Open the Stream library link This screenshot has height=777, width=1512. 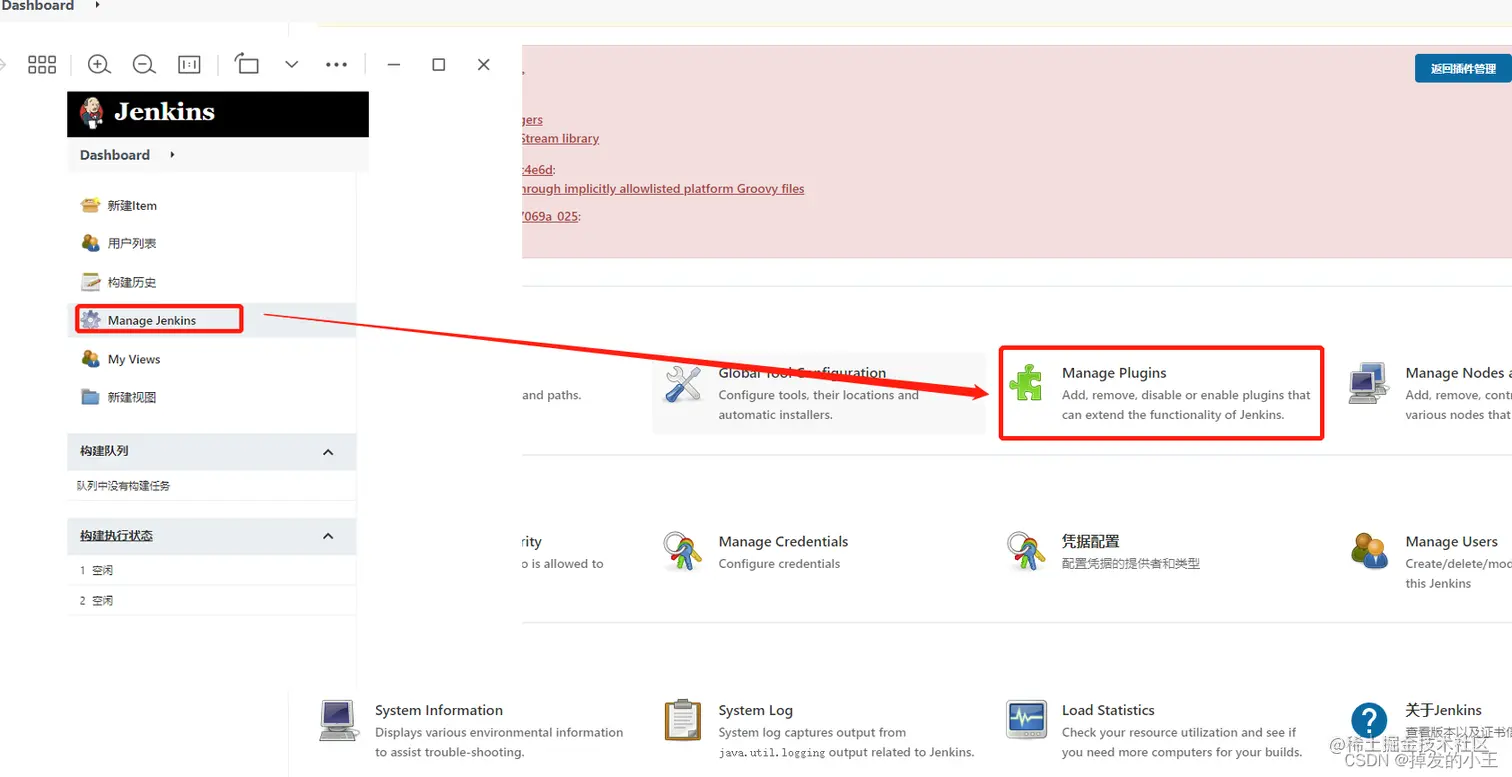tap(560, 138)
